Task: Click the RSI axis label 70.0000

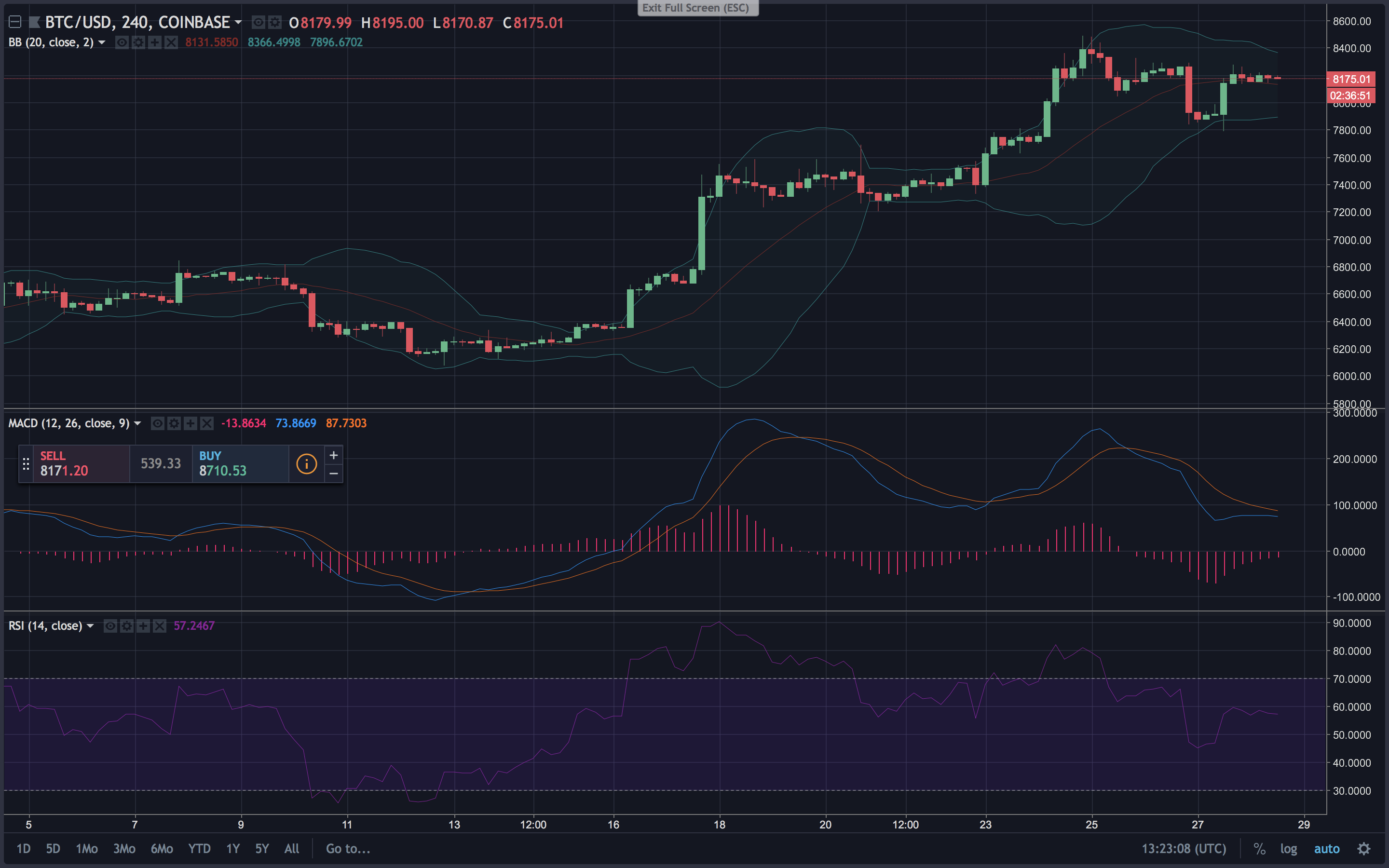Action: [1352, 679]
